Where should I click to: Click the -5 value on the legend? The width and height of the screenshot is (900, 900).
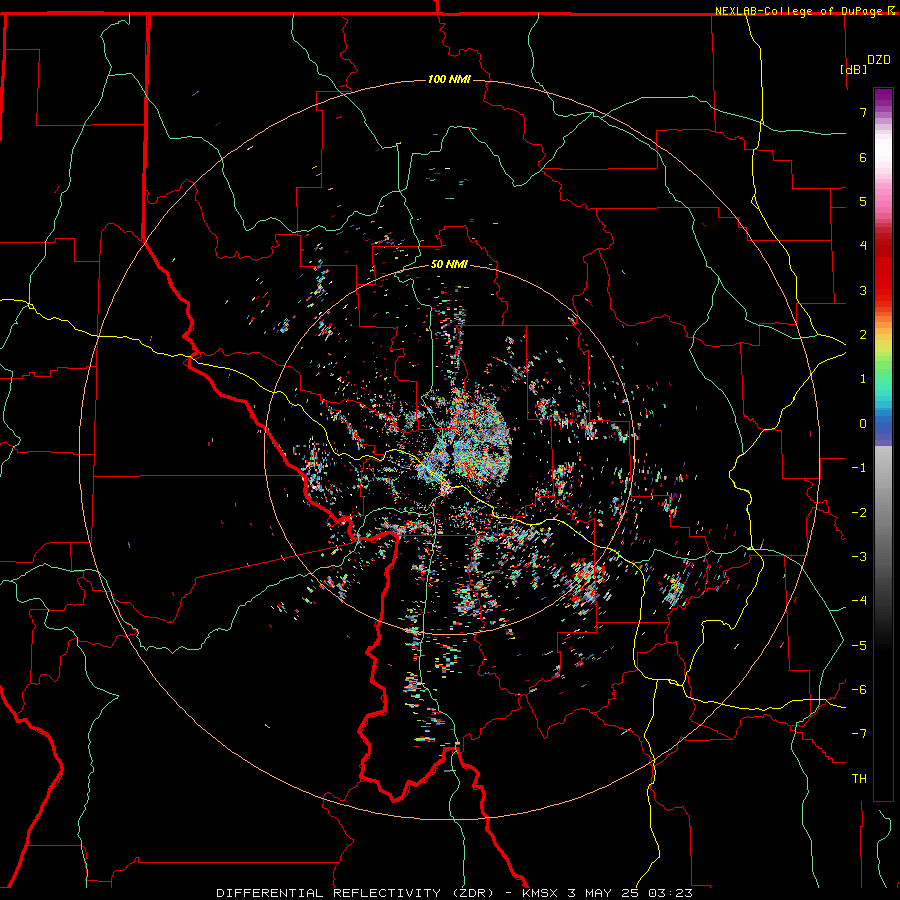[x=859, y=646]
